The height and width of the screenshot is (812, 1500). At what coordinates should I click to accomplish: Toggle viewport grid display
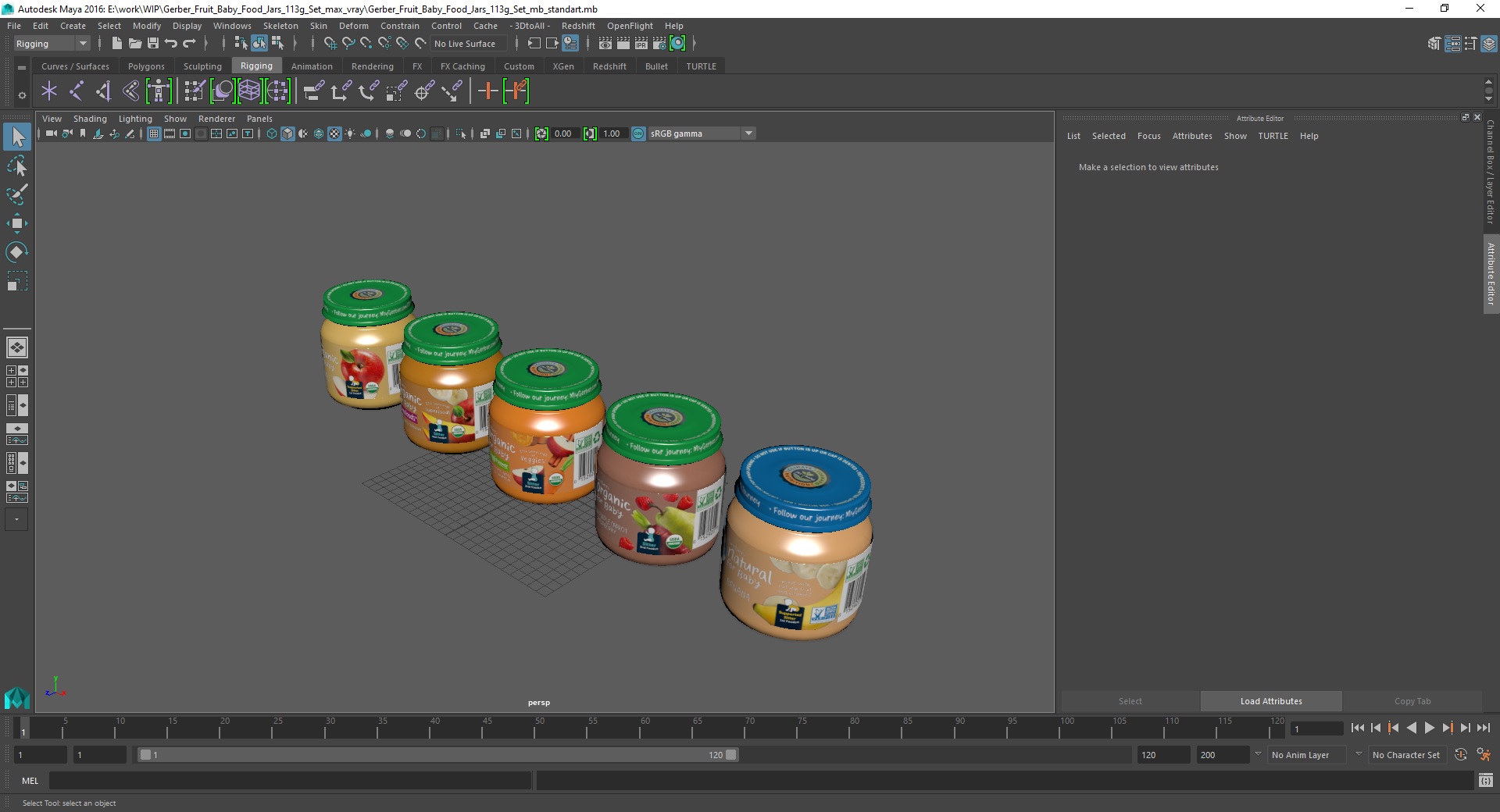pyautogui.click(x=154, y=134)
